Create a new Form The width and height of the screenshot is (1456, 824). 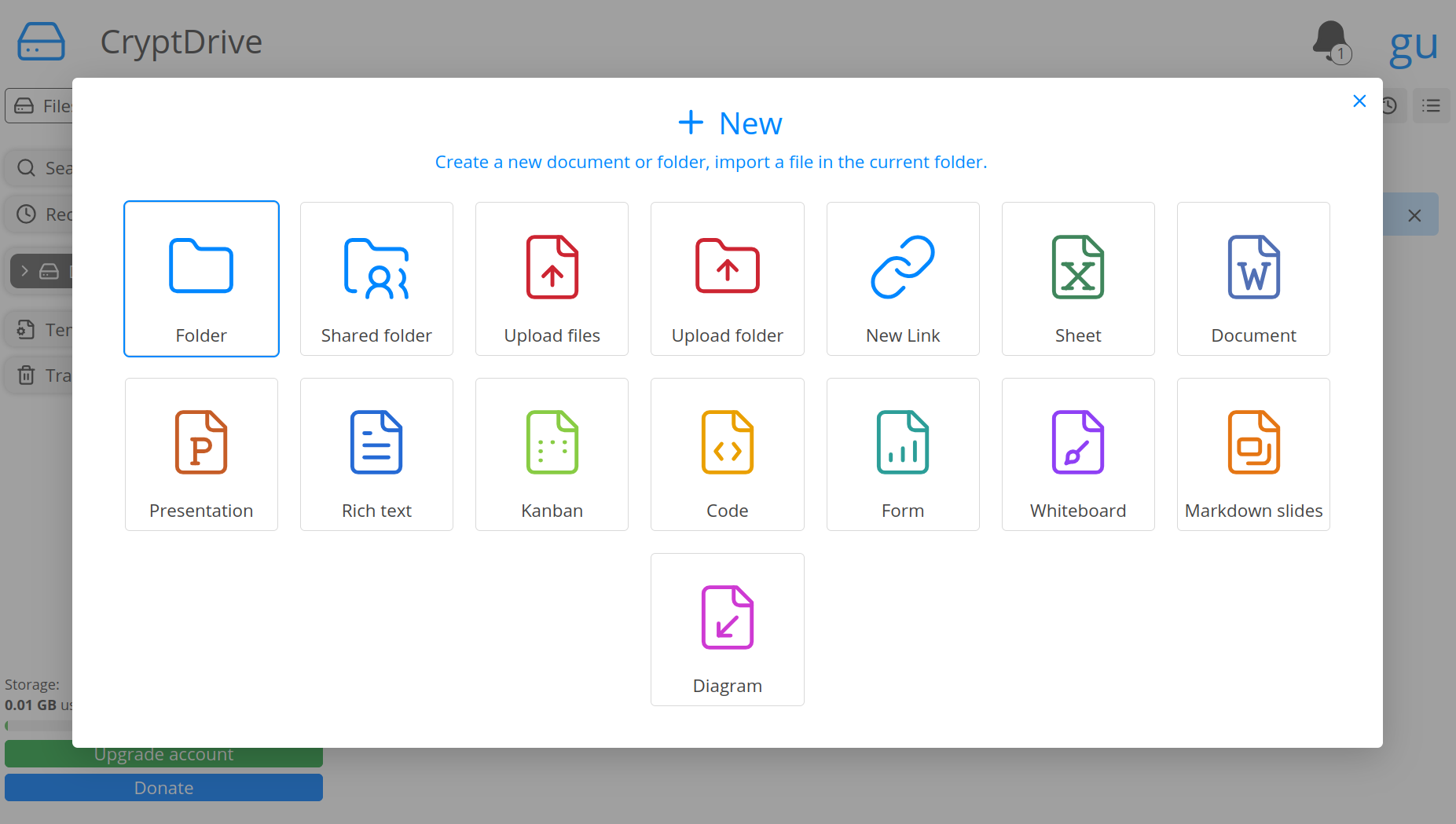903,454
